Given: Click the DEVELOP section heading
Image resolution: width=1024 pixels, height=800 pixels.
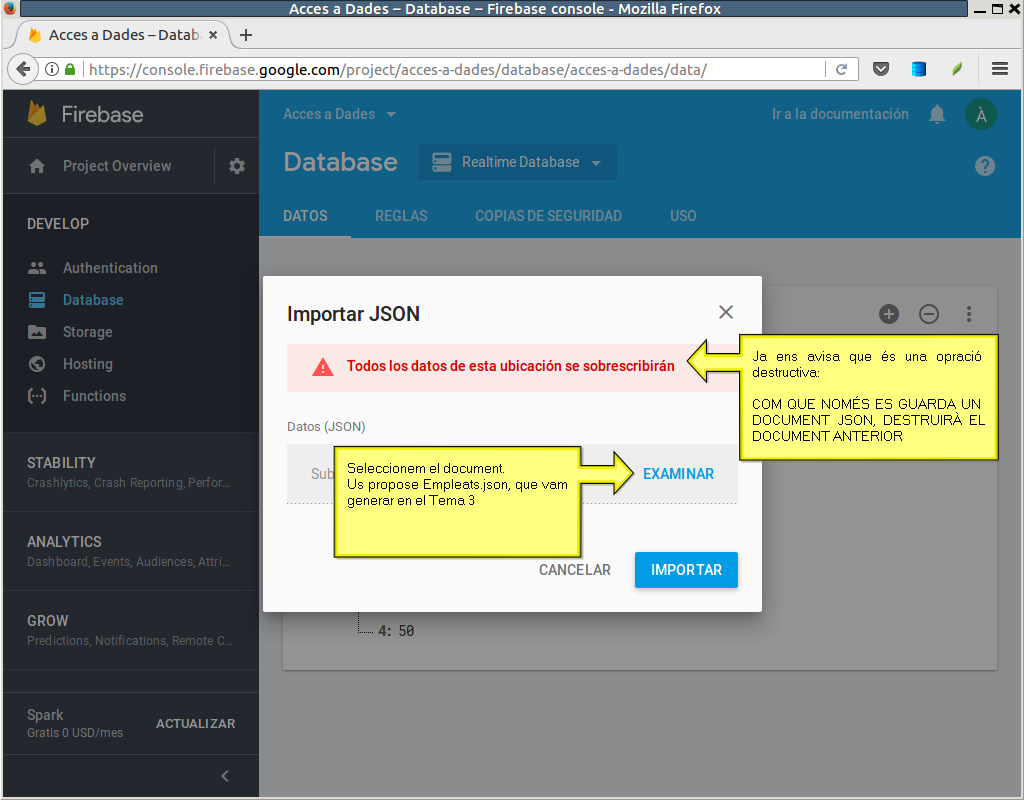Looking at the screenshot, I should pyautogui.click(x=58, y=223).
